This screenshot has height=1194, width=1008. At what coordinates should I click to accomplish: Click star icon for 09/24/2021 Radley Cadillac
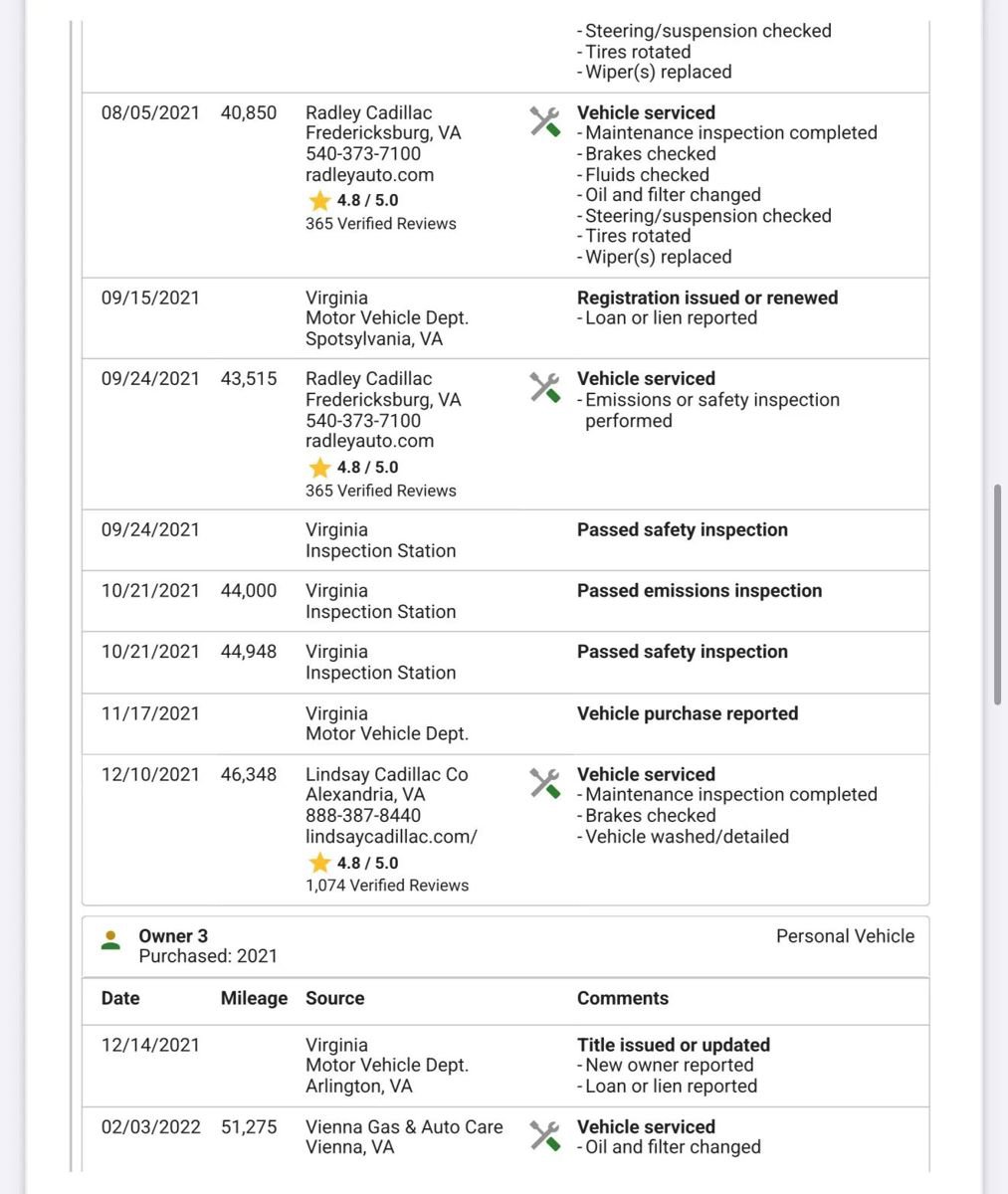[319, 467]
